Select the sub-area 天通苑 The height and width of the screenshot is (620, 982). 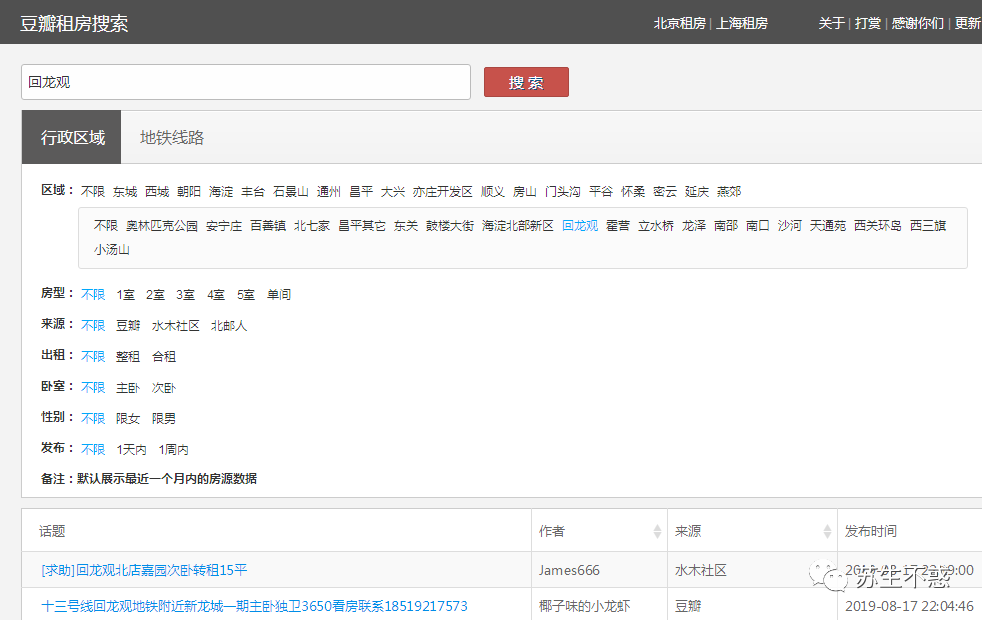click(828, 225)
